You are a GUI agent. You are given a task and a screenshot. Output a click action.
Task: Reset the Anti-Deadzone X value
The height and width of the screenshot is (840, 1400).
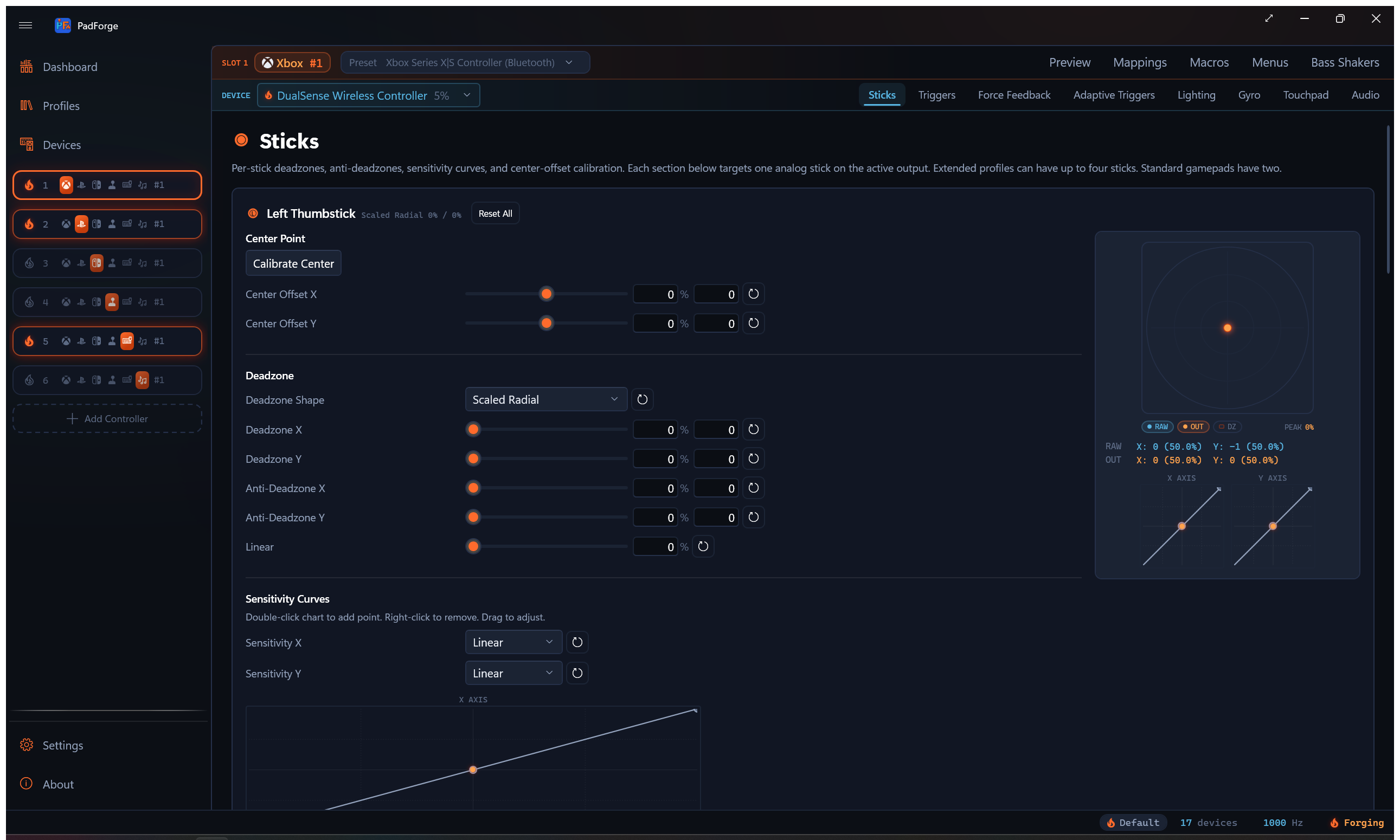click(753, 488)
